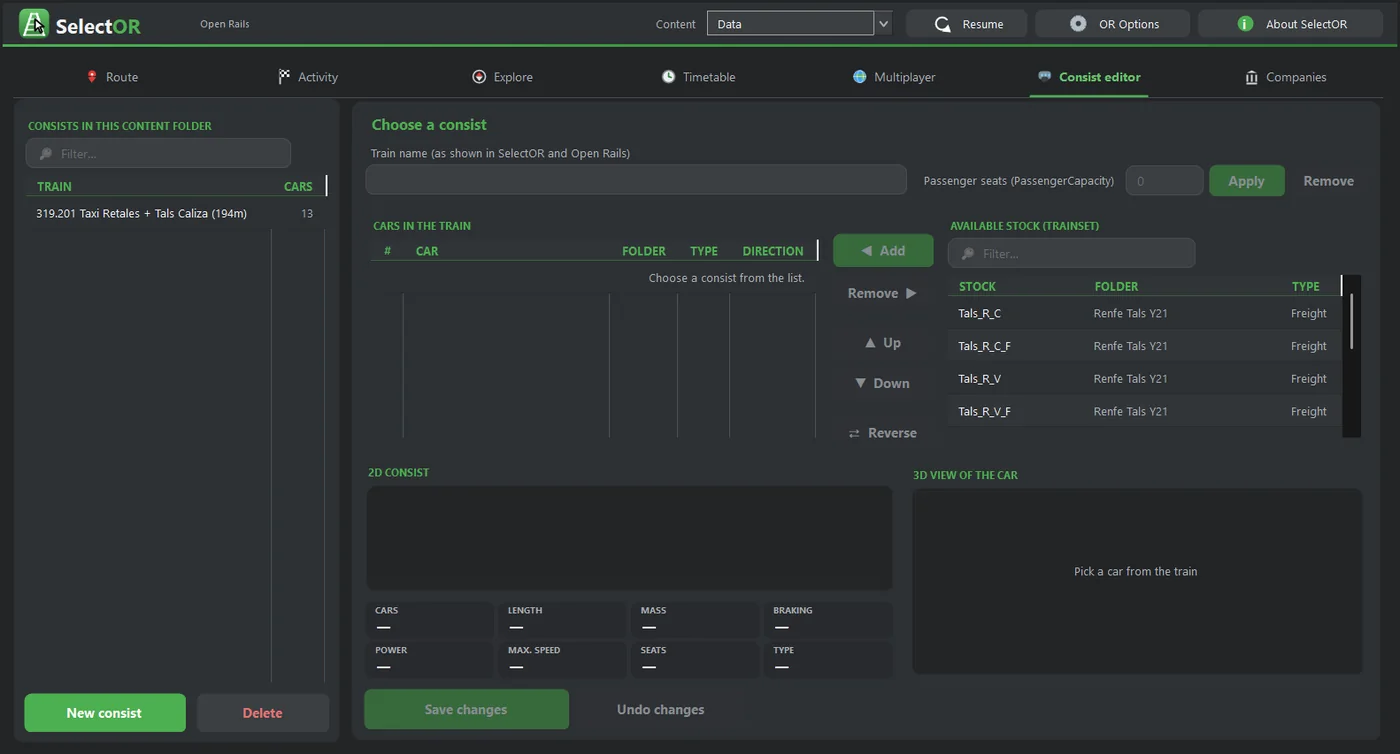The width and height of the screenshot is (1400, 754).
Task: Click the Delete button
Action: (263, 713)
